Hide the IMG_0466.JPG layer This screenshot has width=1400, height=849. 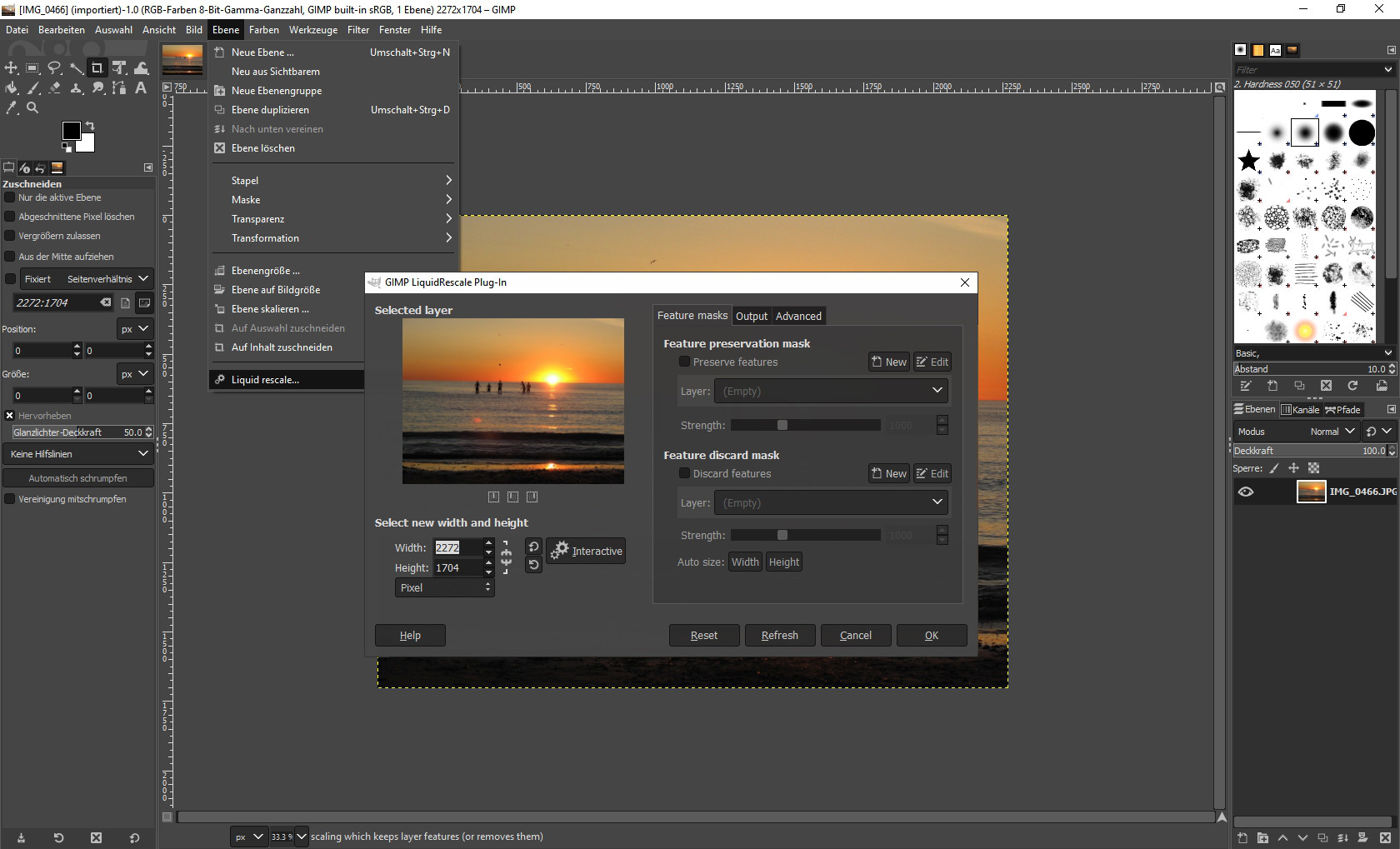pyautogui.click(x=1246, y=492)
